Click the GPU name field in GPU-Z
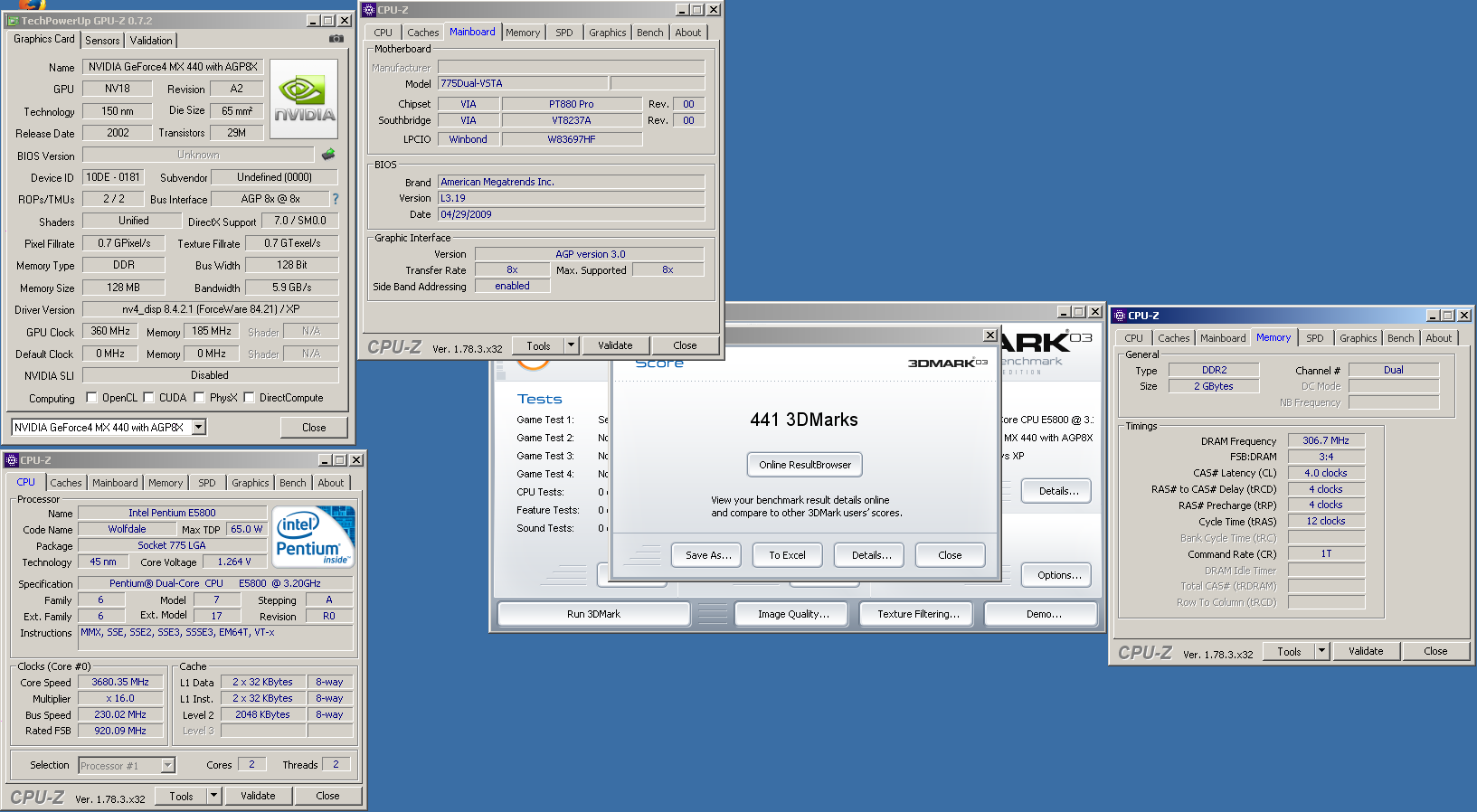Screen dimensions: 1477x812 (x=174, y=67)
